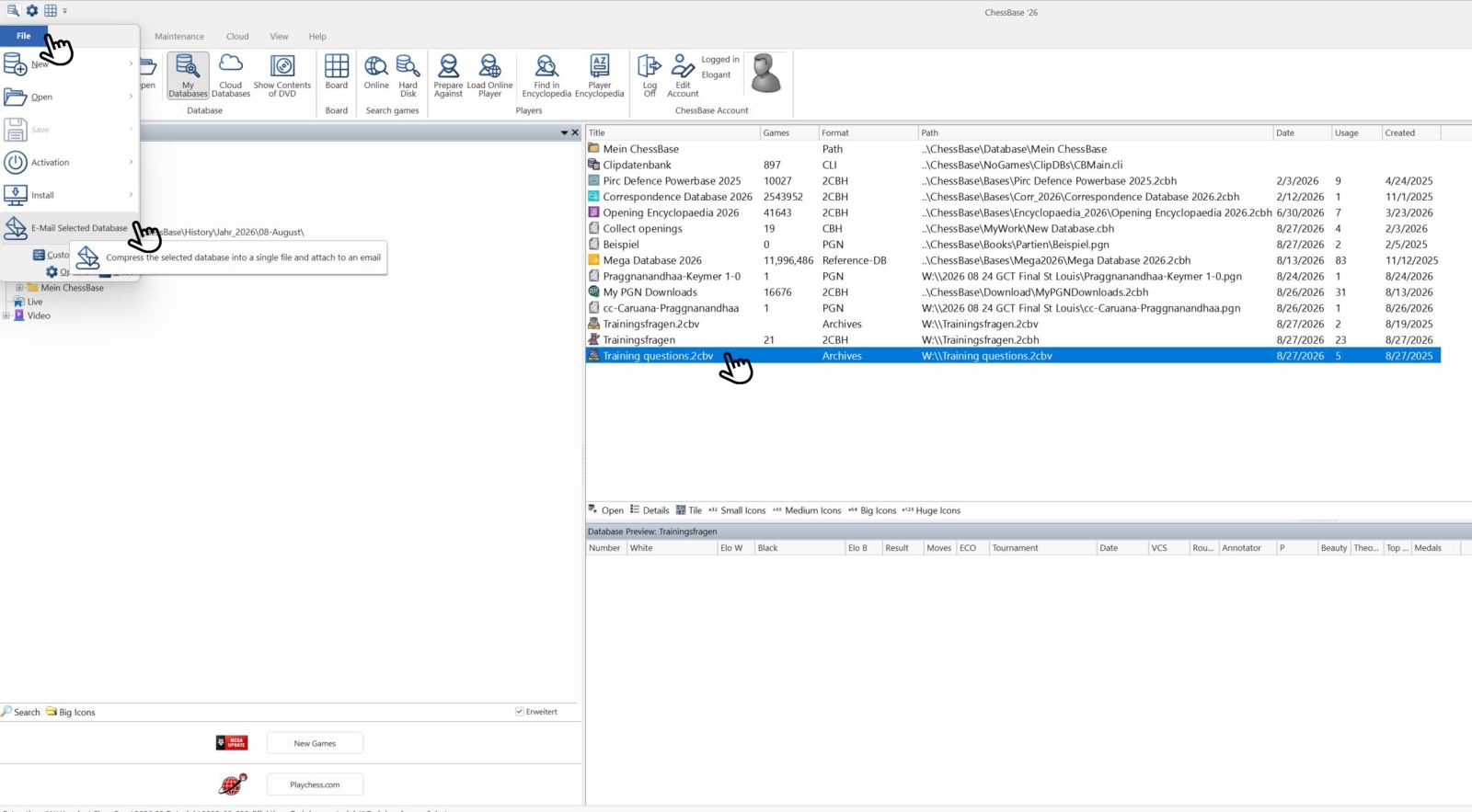This screenshot has height=812, width=1472.
Task: Open Load Online Player tool
Action: 489,75
